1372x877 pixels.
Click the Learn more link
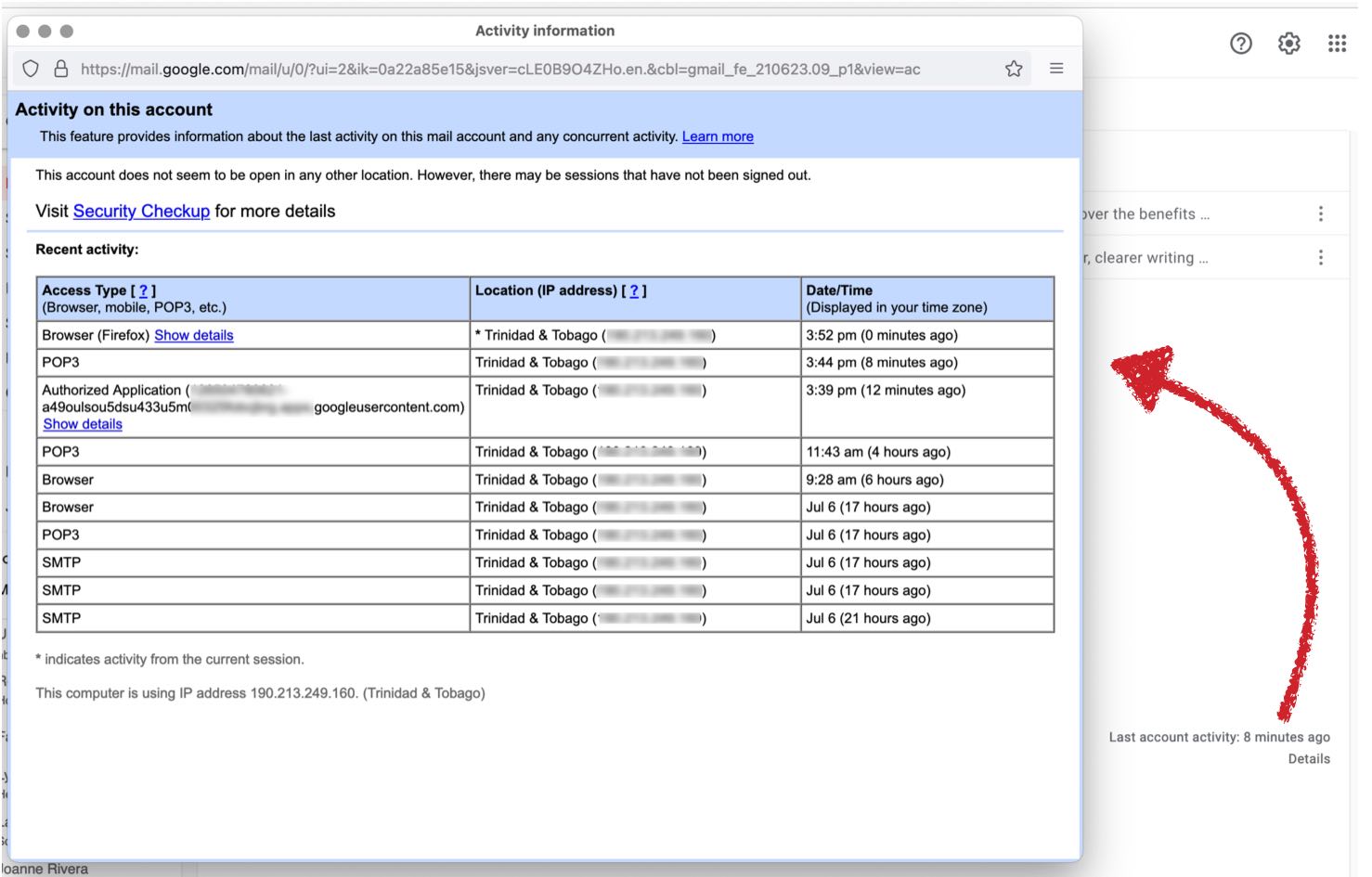(717, 136)
